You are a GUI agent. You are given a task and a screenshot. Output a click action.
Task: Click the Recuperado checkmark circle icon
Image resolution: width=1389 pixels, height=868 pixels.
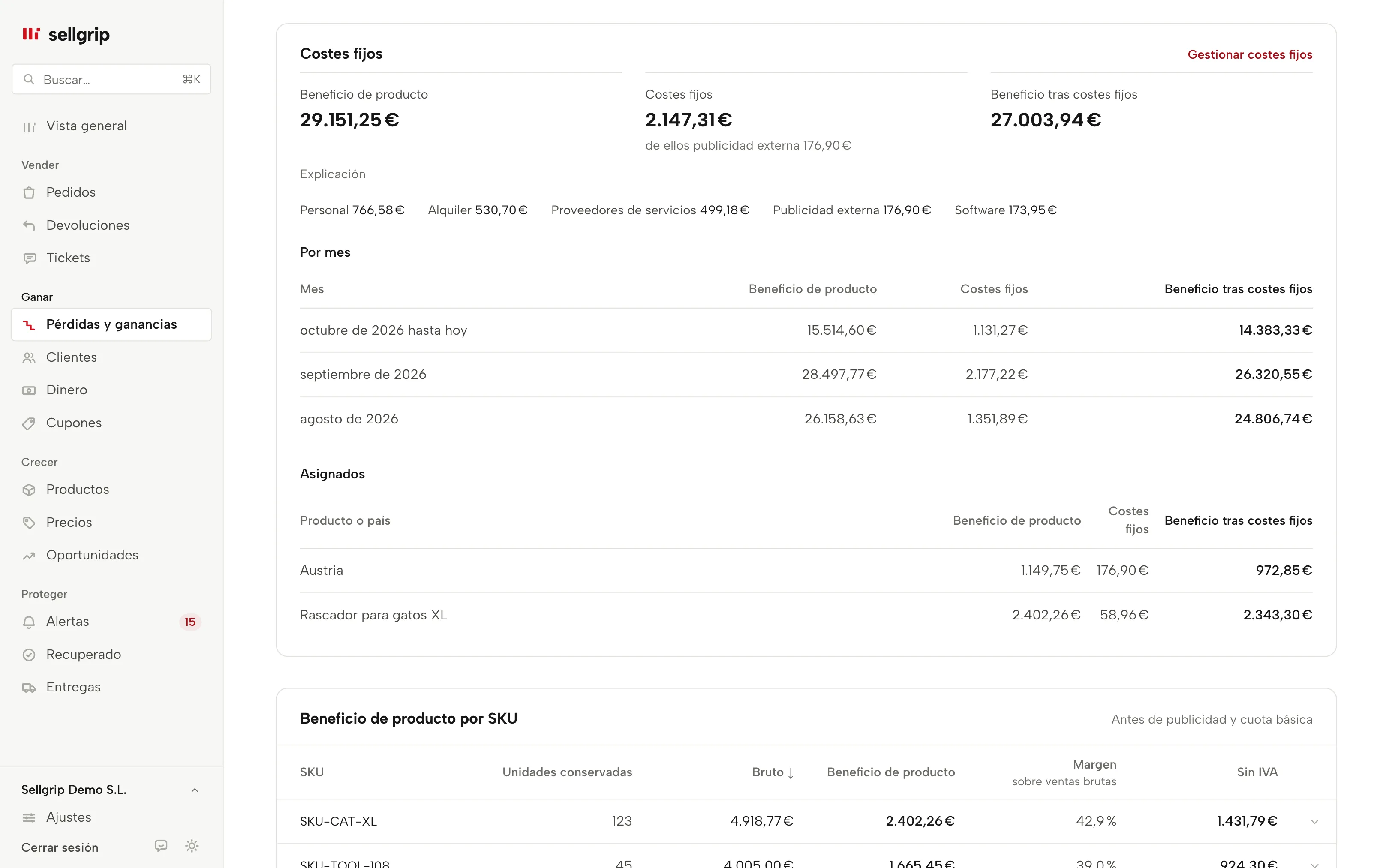point(29,655)
